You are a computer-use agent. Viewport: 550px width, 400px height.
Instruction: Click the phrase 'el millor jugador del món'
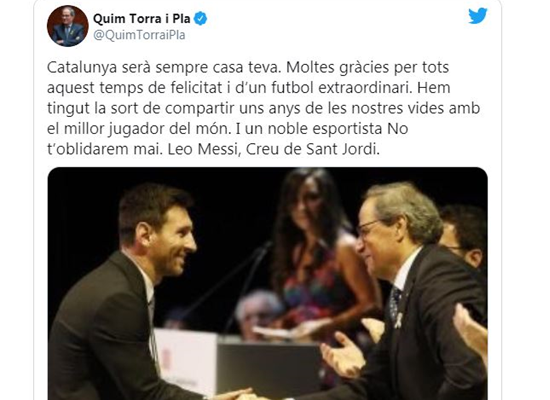click(138, 129)
